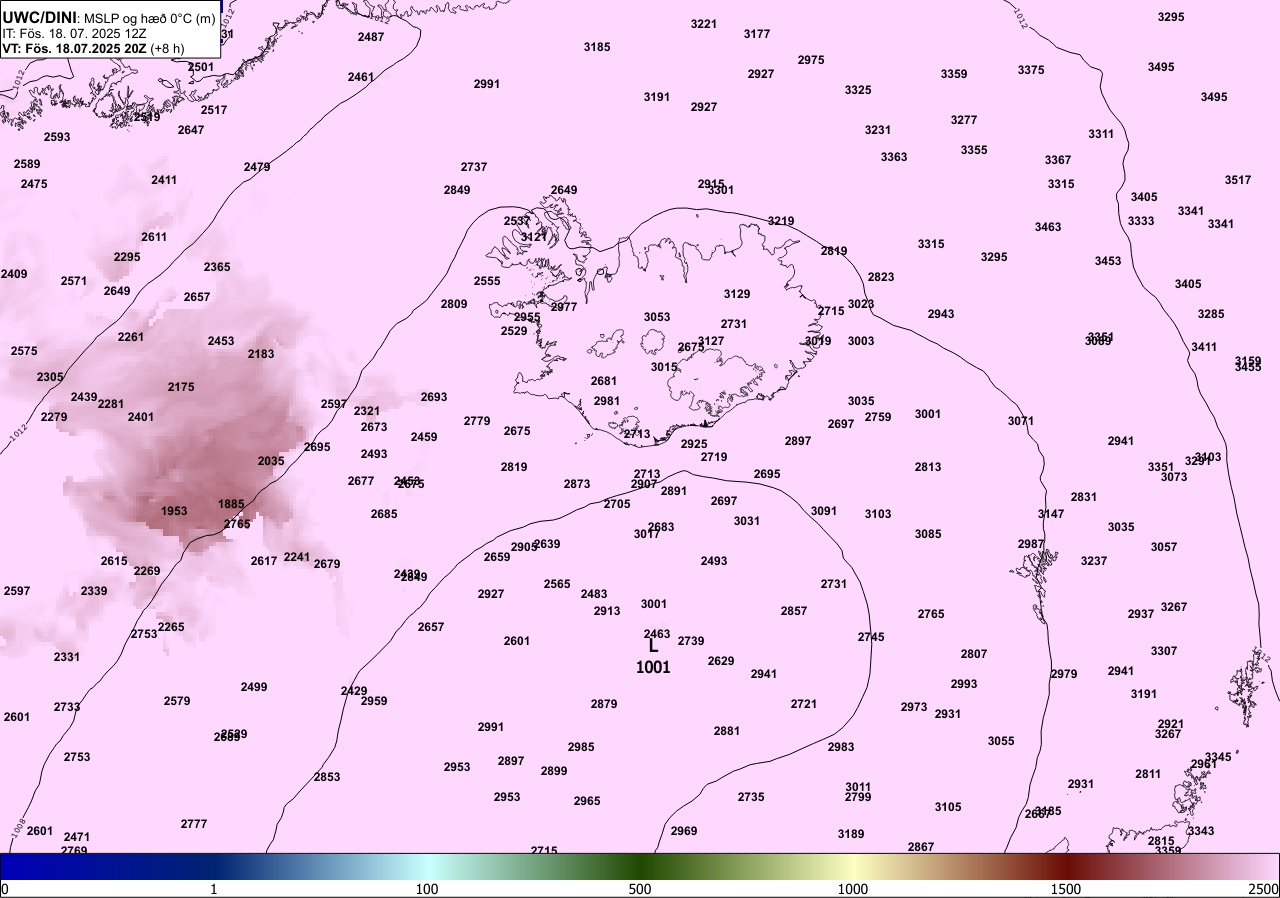Click the 3085 height value
Image resolution: width=1280 pixels, height=898 pixels.
[x=928, y=534]
